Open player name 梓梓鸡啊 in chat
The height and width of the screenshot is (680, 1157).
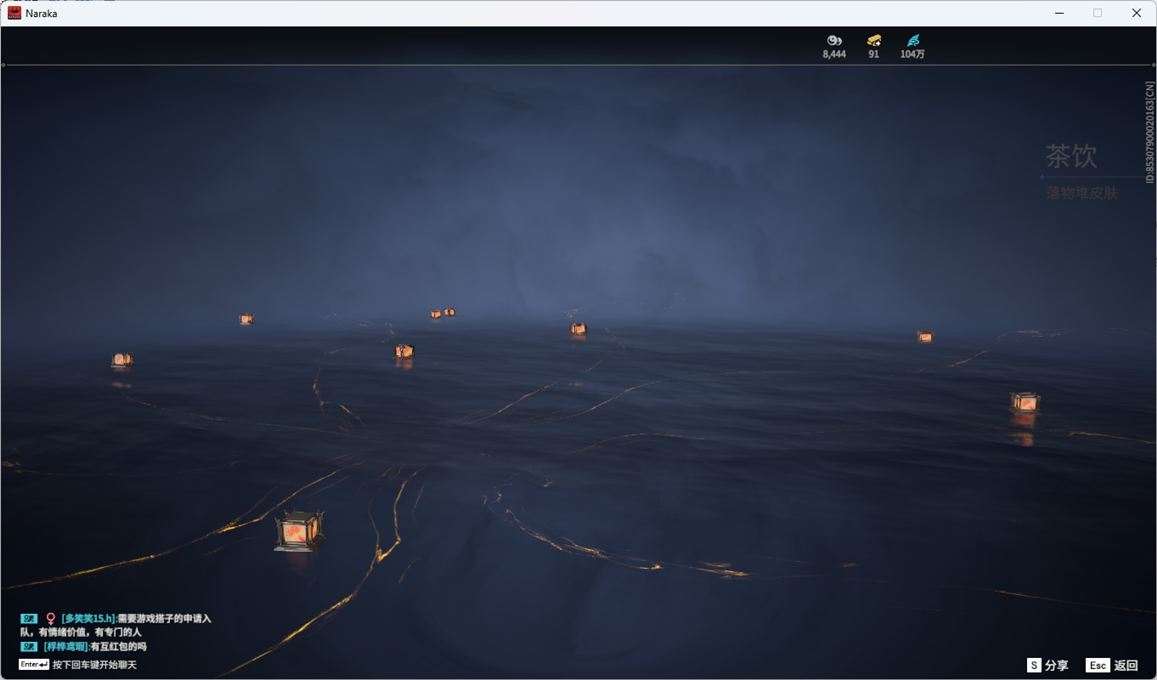[x=66, y=647]
